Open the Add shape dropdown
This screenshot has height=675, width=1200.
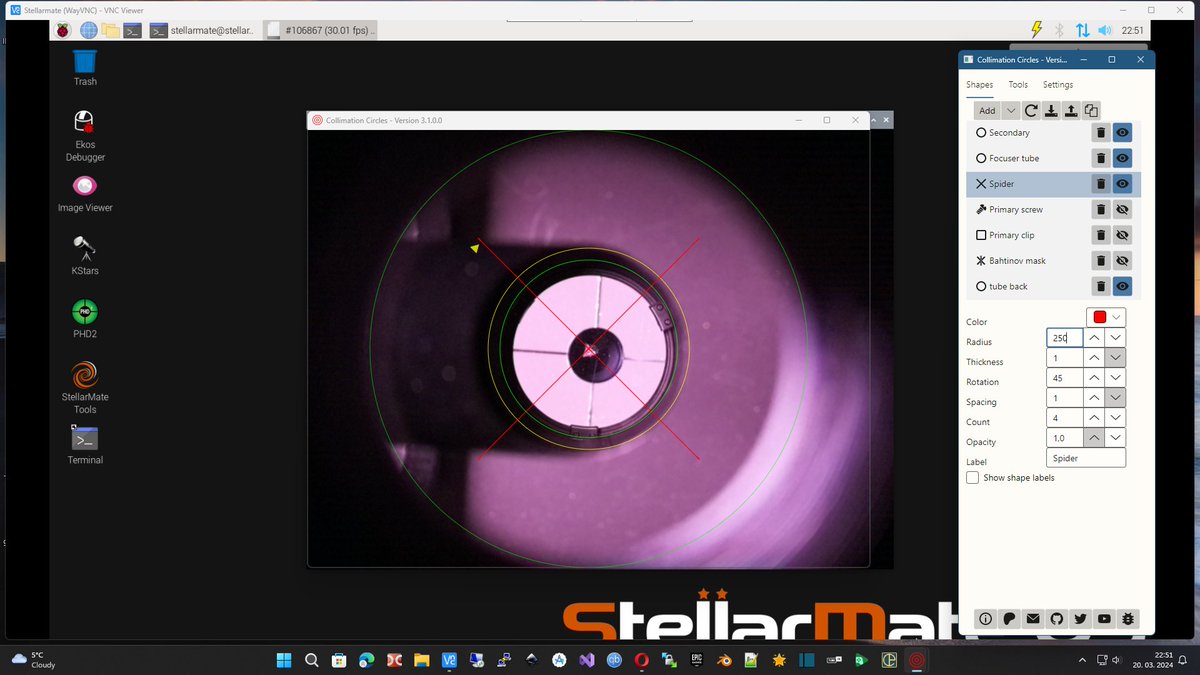[x=1011, y=110]
